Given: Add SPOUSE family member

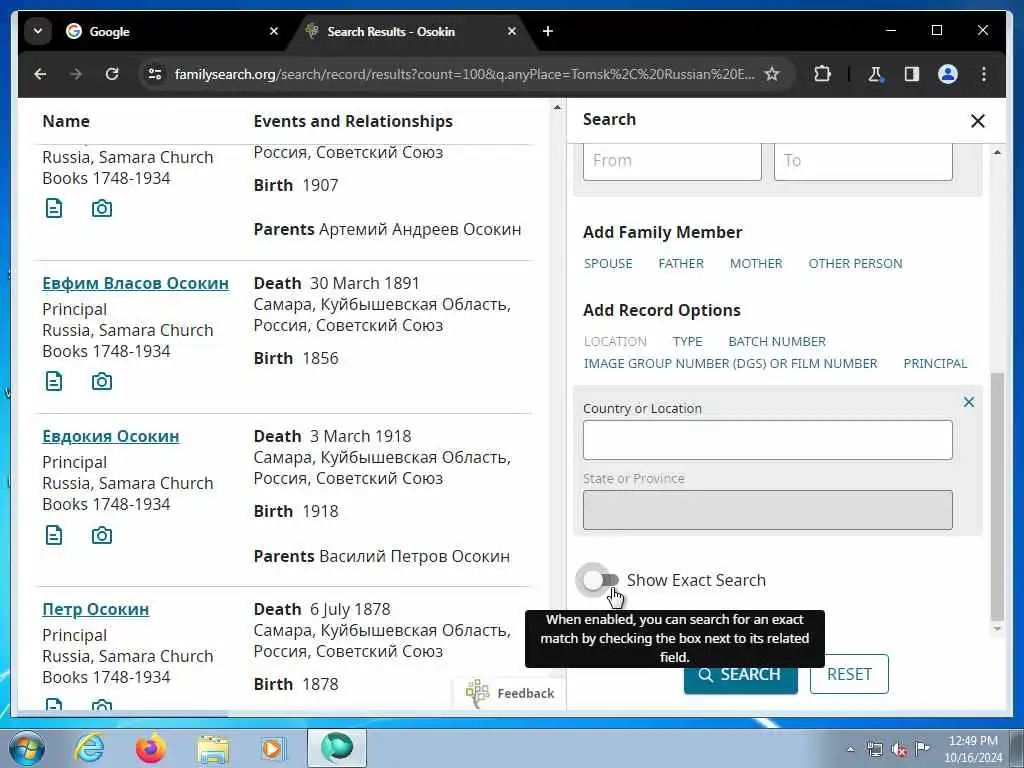Looking at the screenshot, I should [608, 264].
